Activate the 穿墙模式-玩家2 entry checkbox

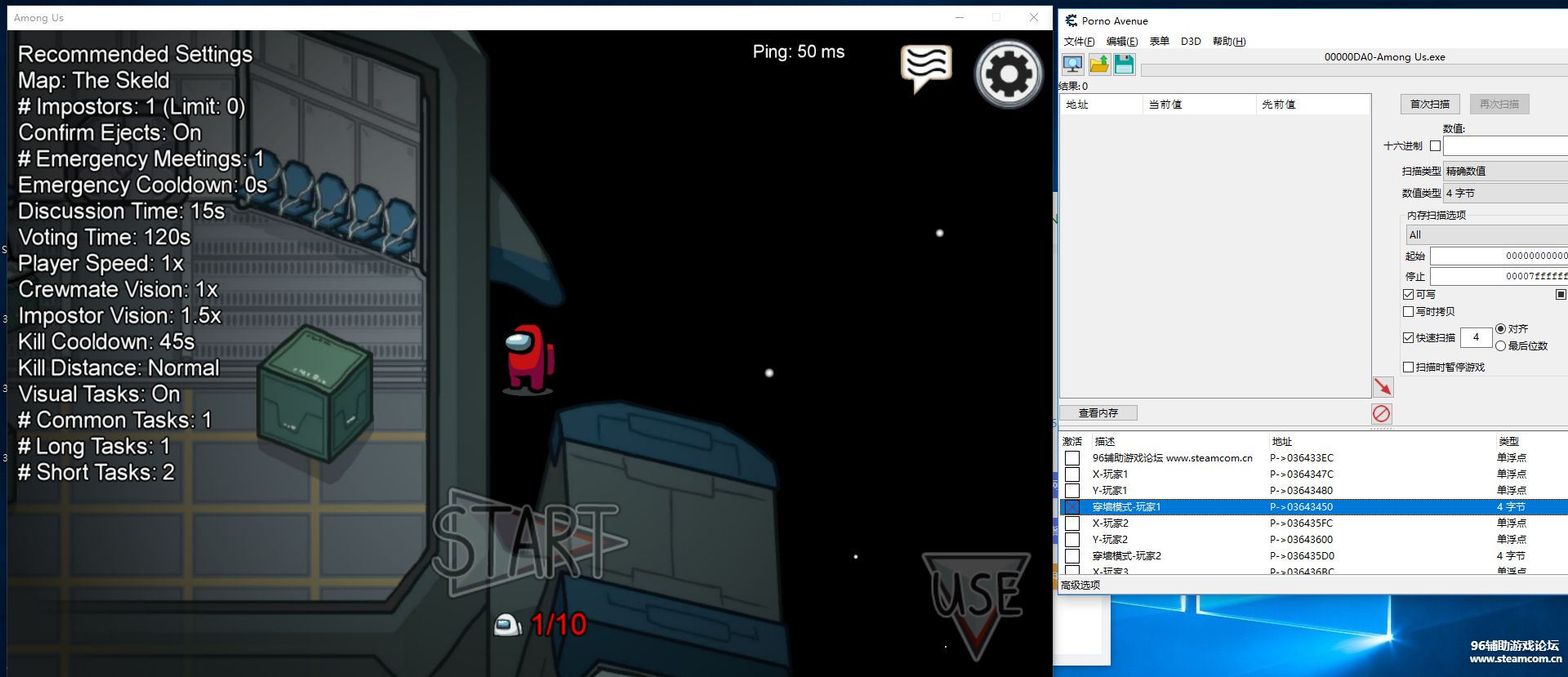1072,556
